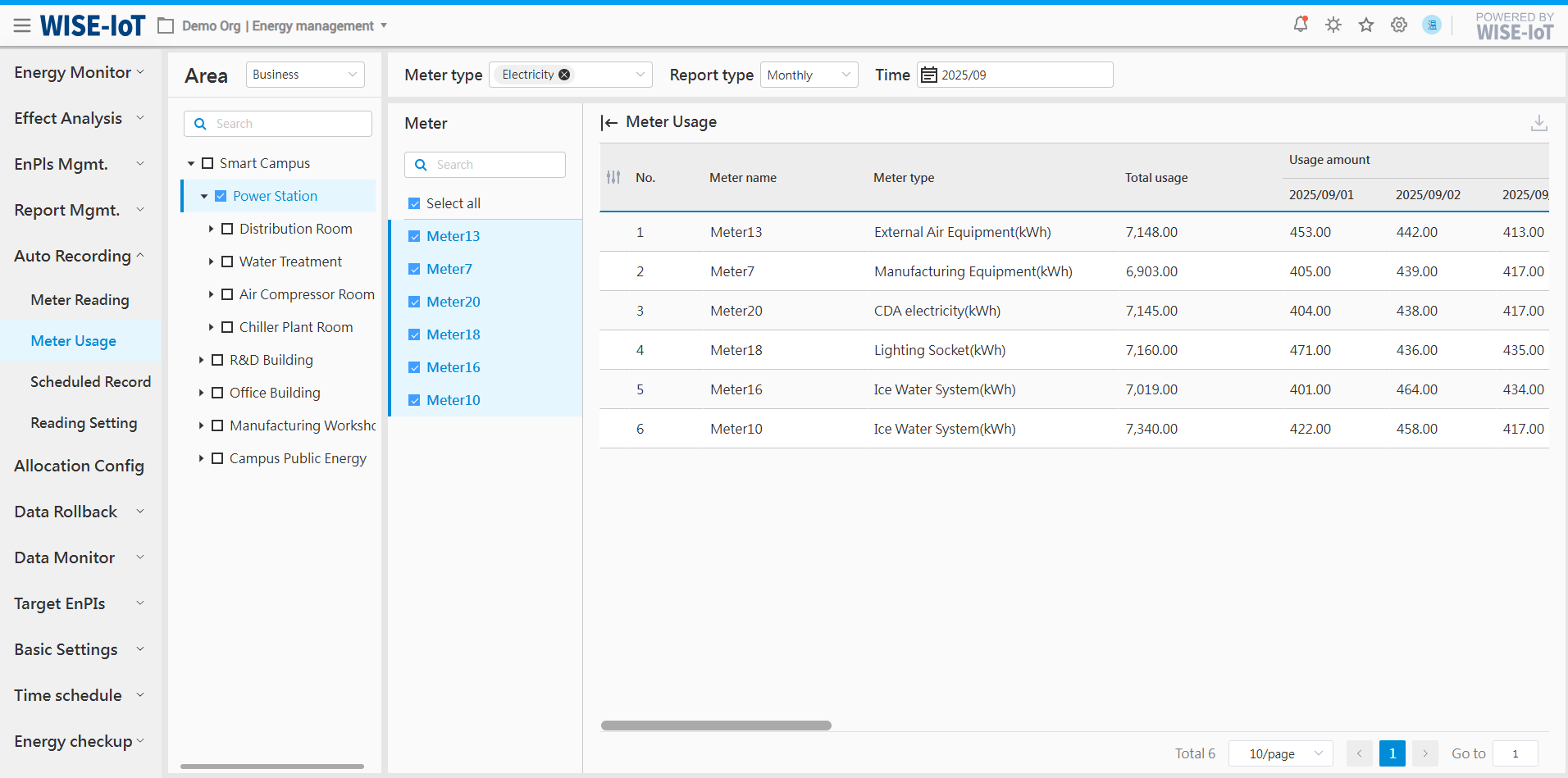Viewport: 1568px width, 778px height.
Task: Uncheck the Select all checkbox
Action: tap(414, 203)
